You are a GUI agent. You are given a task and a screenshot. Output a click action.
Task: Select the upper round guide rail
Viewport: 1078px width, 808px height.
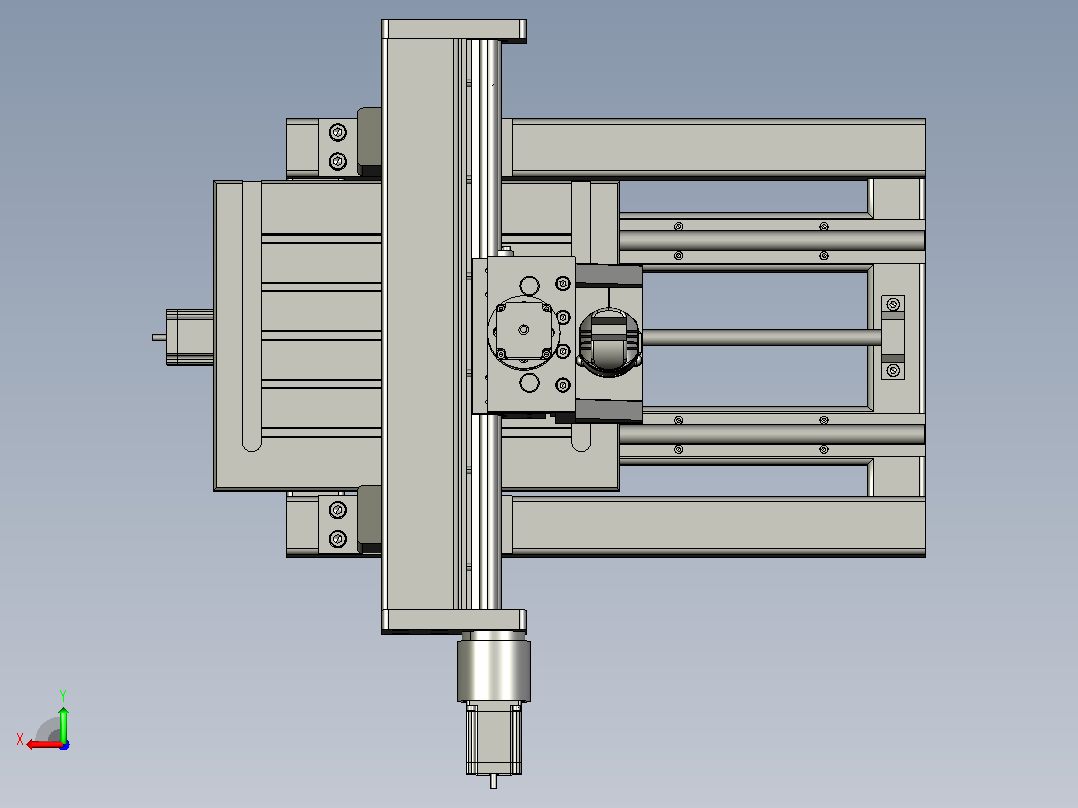tap(771, 241)
